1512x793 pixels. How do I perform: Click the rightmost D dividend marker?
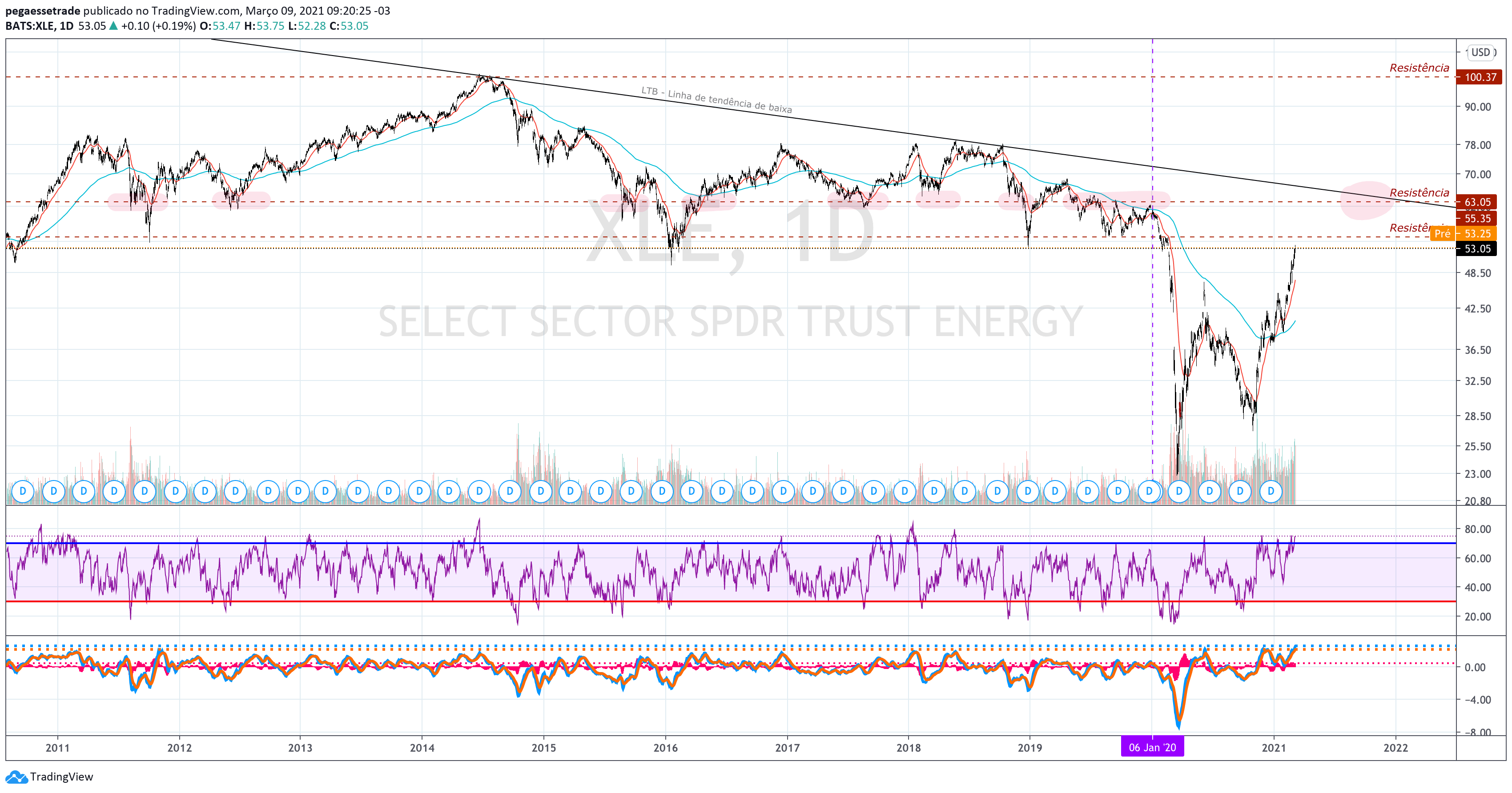(1271, 491)
